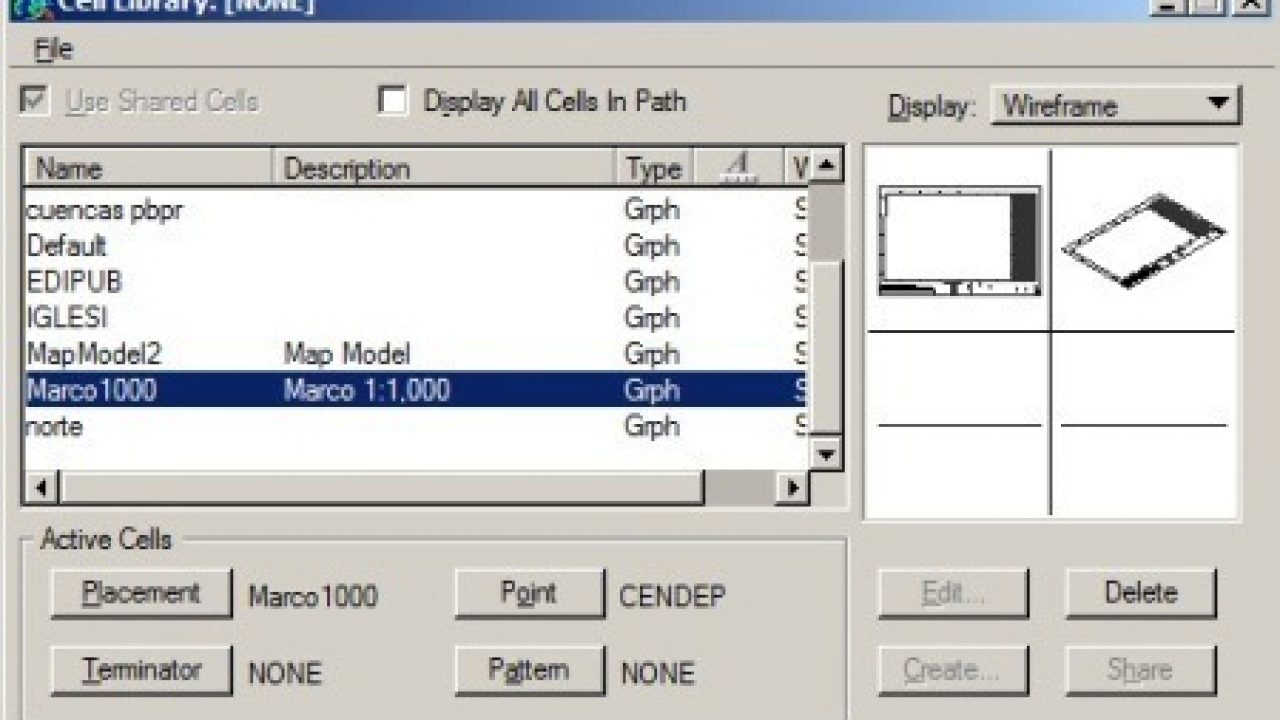Click the text-style A column header icon

click(738, 169)
